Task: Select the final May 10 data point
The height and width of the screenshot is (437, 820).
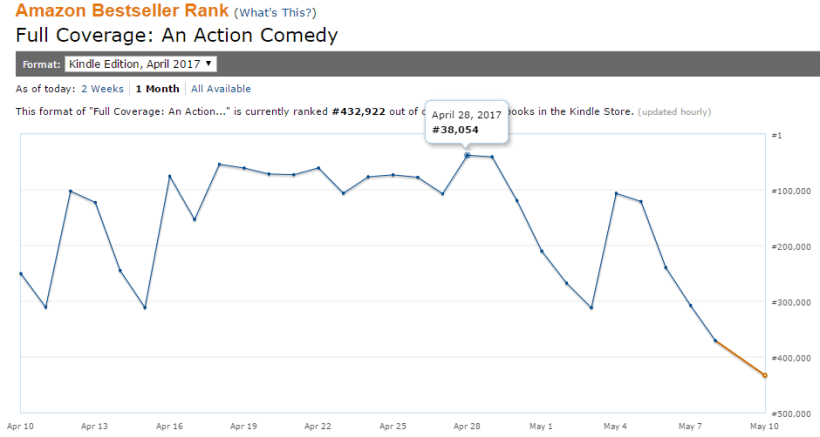Action: (765, 375)
